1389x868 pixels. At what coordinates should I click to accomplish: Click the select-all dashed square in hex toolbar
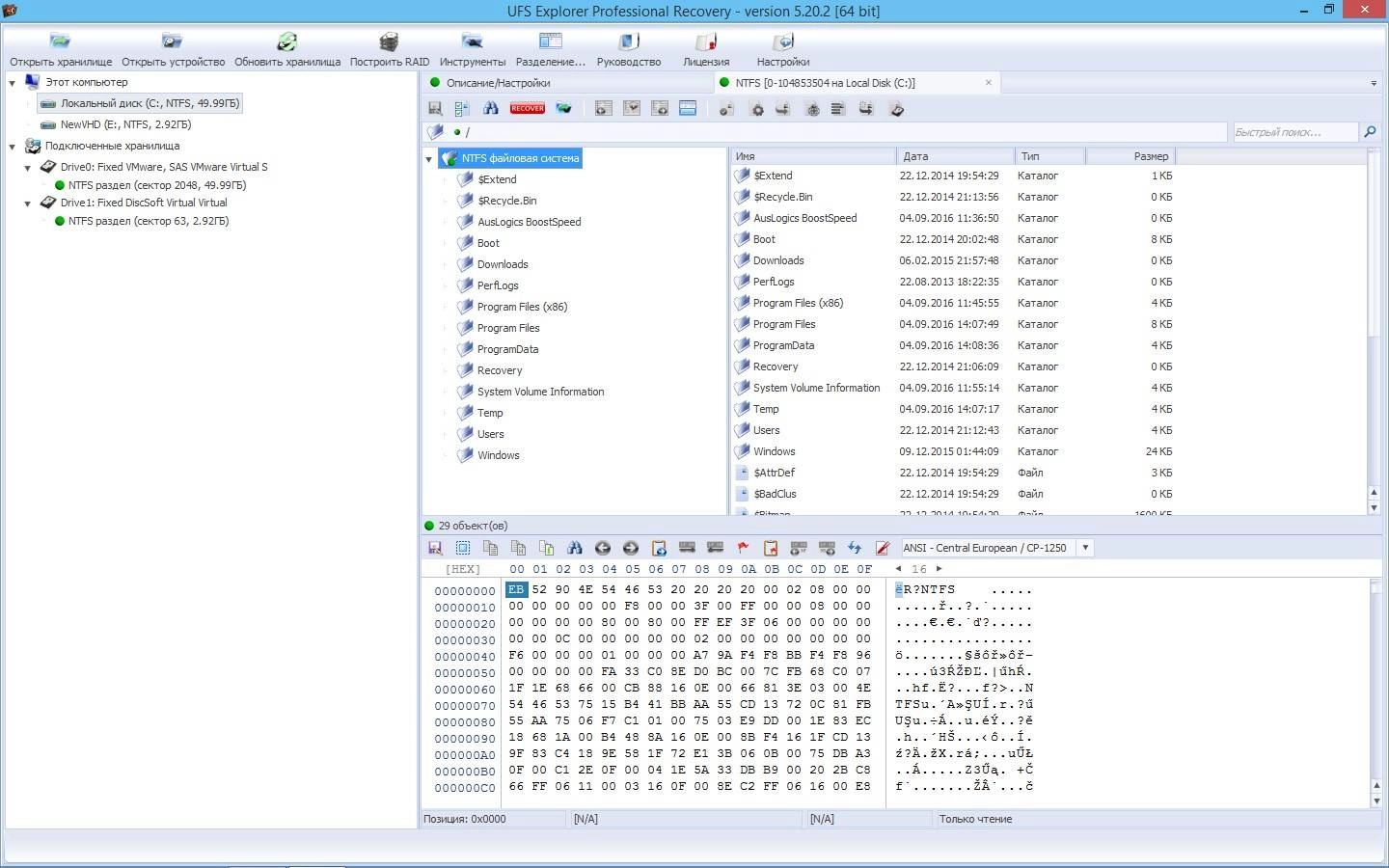point(463,548)
